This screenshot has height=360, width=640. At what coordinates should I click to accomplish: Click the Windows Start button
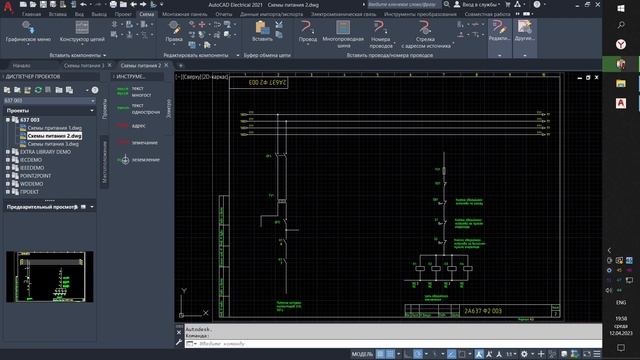point(621,8)
